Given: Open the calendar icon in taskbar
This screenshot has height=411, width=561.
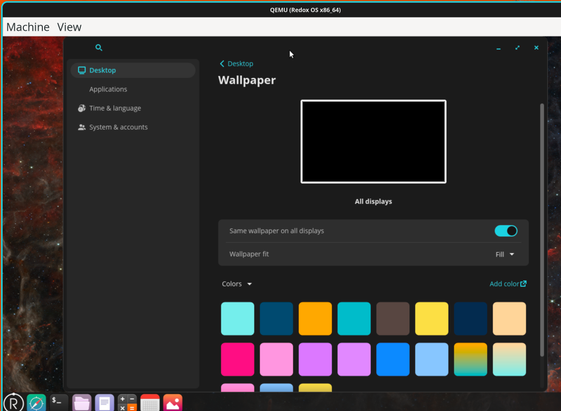Looking at the screenshot, I should tap(150, 403).
